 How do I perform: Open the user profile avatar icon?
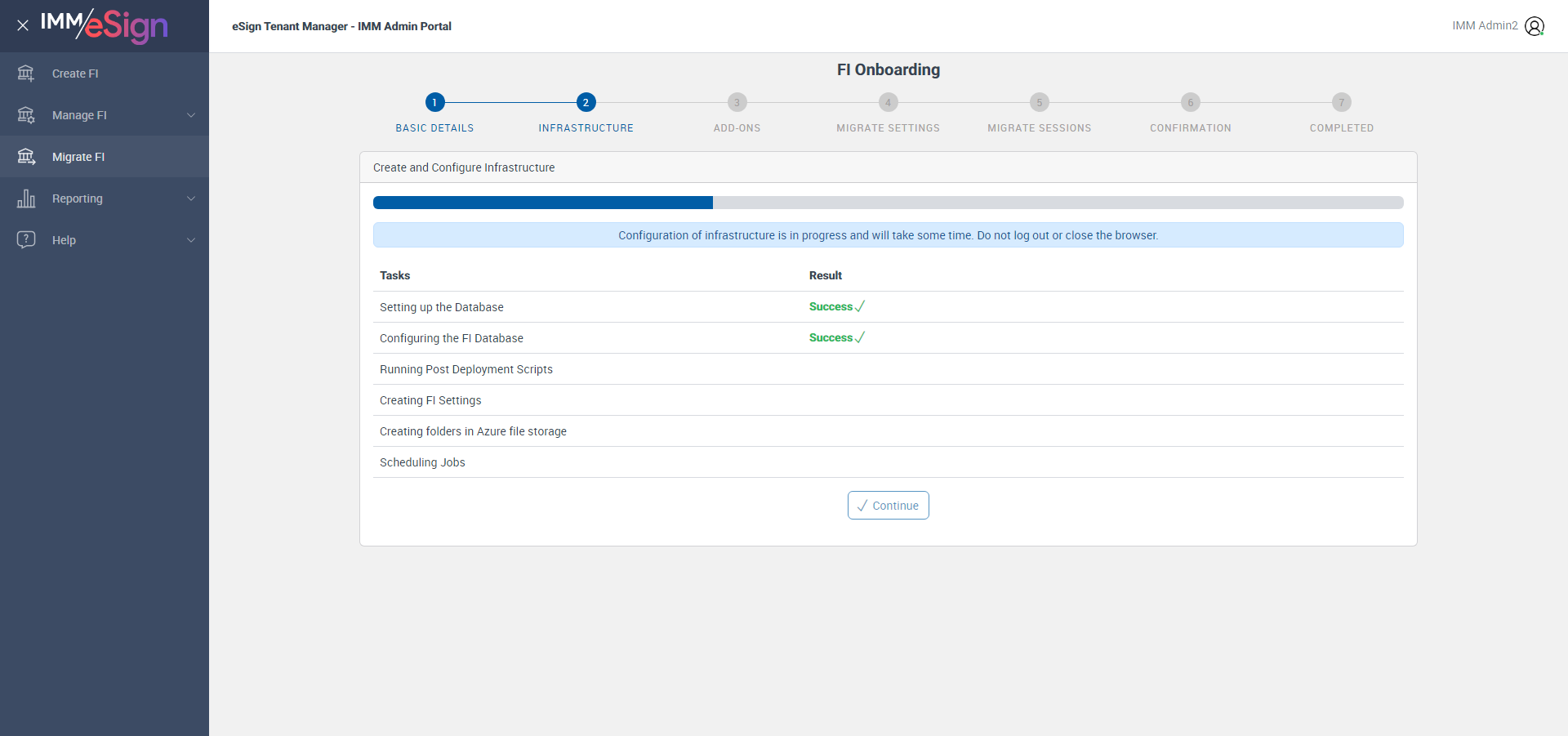[1535, 26]
